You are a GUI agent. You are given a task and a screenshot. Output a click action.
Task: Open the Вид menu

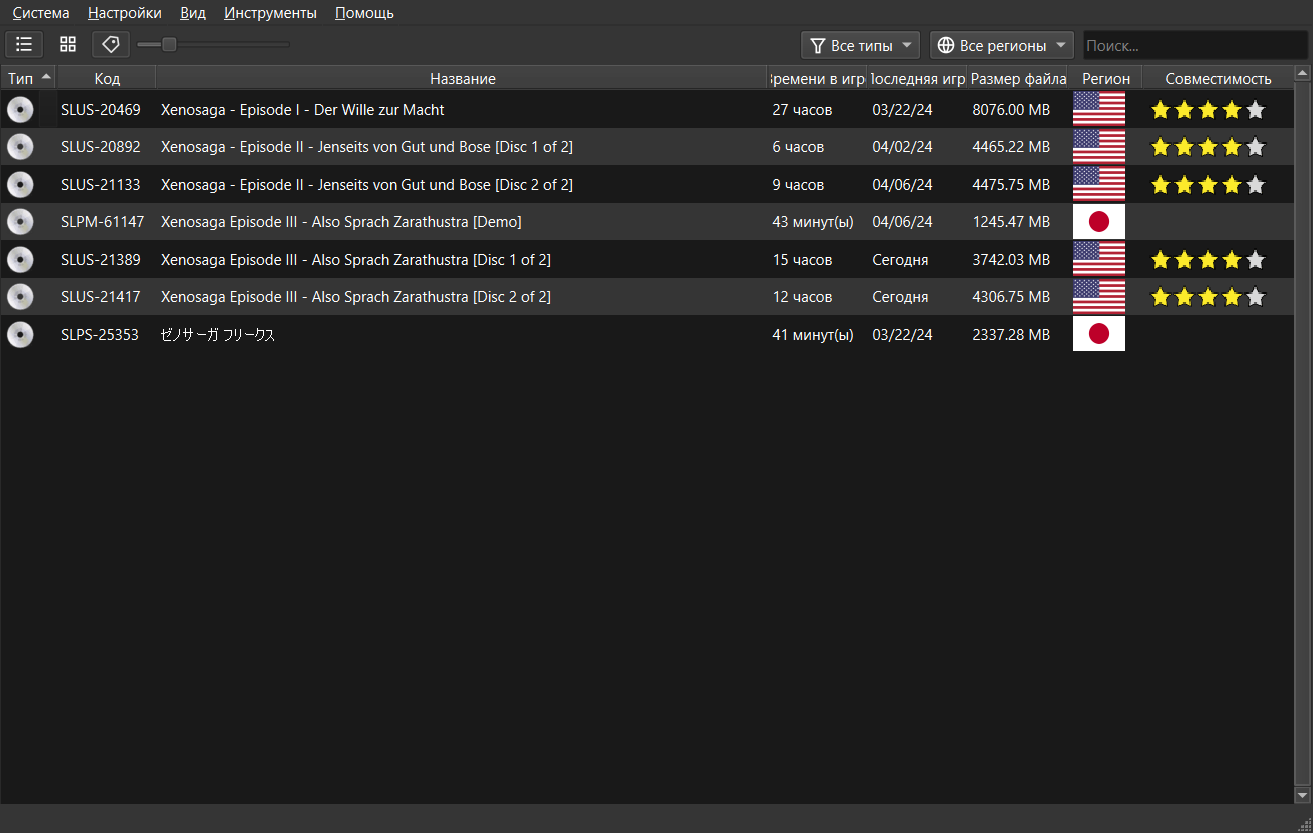(193, 13)
